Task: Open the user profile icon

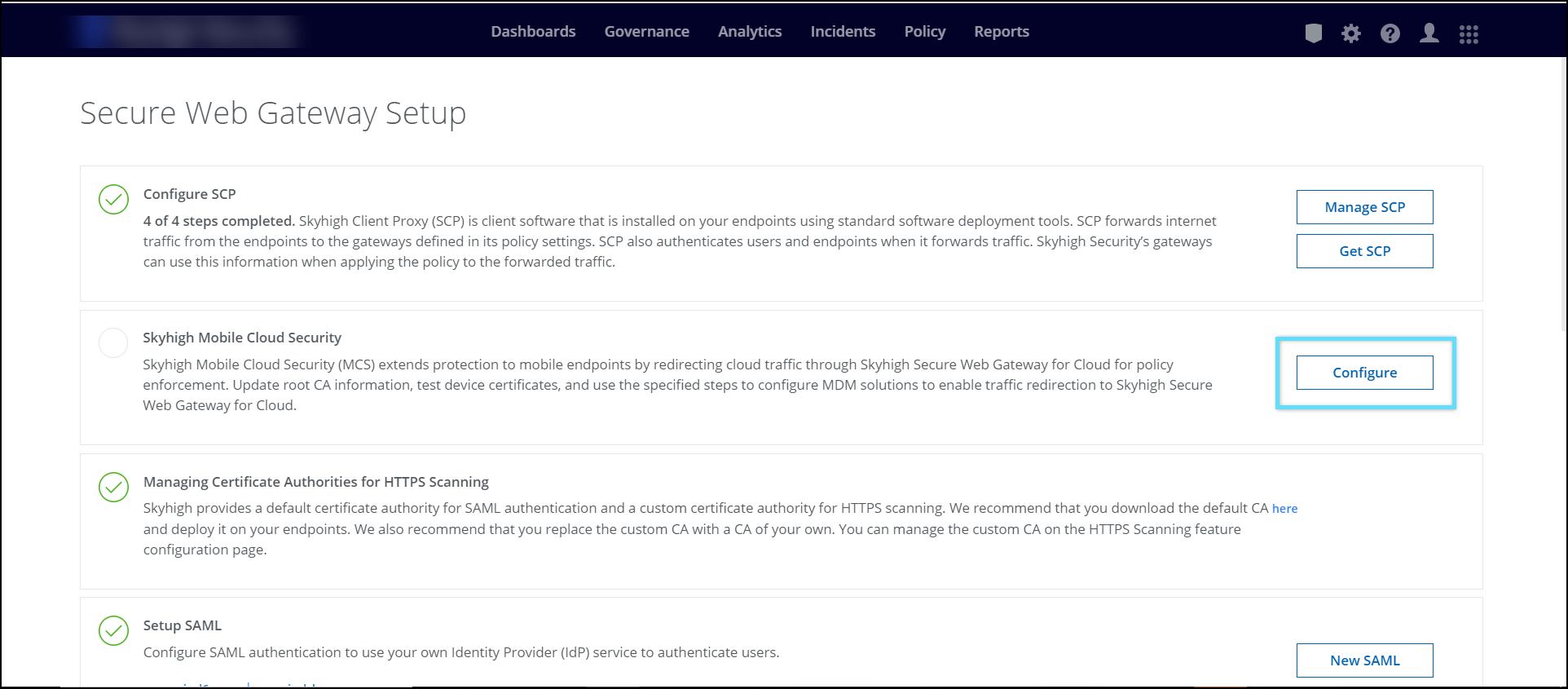Action: click(x=1429, y=33)
